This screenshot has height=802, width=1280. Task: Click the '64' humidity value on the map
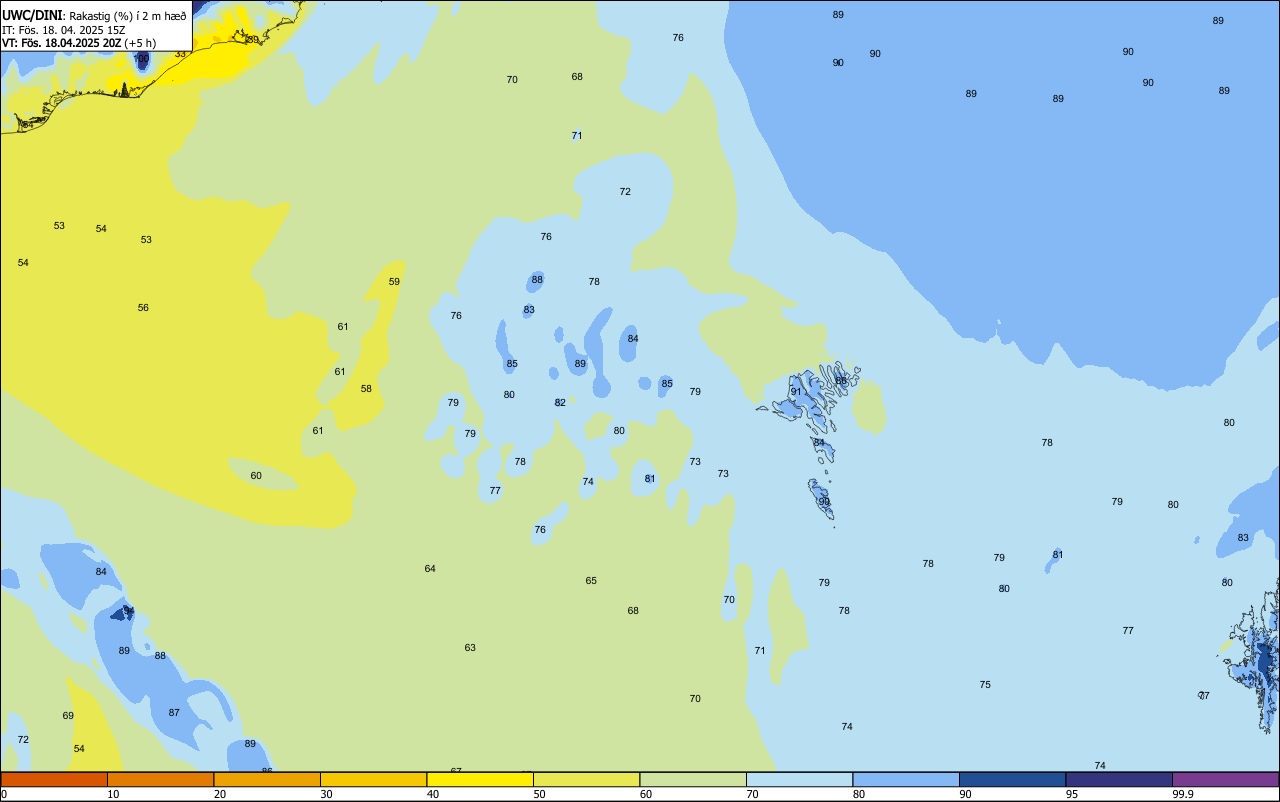pyautogui.click(x=430, y=569)
